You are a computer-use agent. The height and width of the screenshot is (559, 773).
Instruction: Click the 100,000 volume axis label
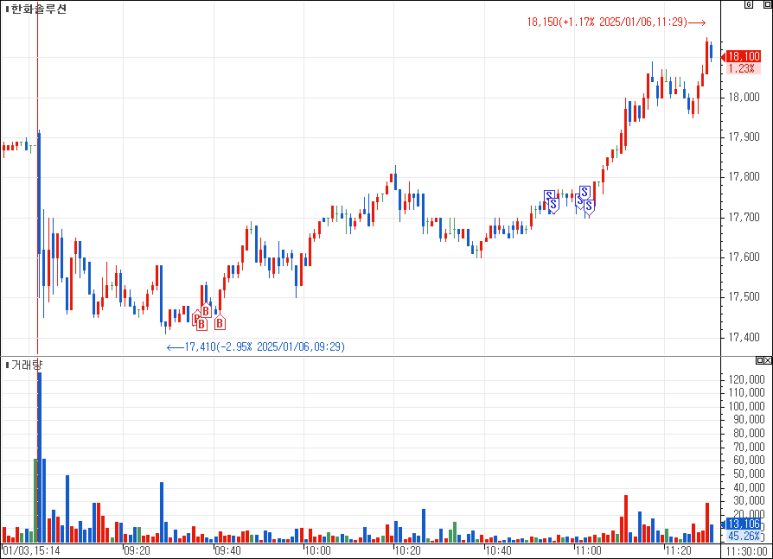[746, 406]
